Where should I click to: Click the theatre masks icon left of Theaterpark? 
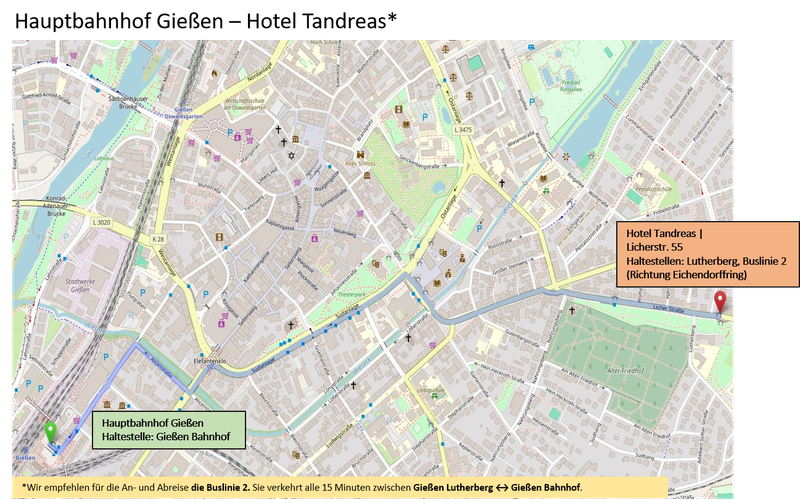(x=376, y=264)
